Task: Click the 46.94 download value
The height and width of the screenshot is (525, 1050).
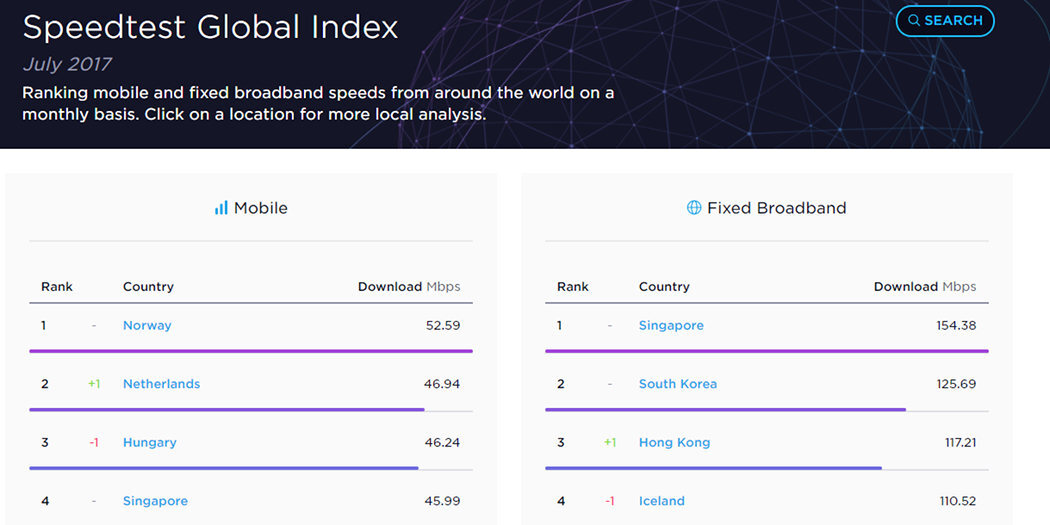Action: pos(442,384)
